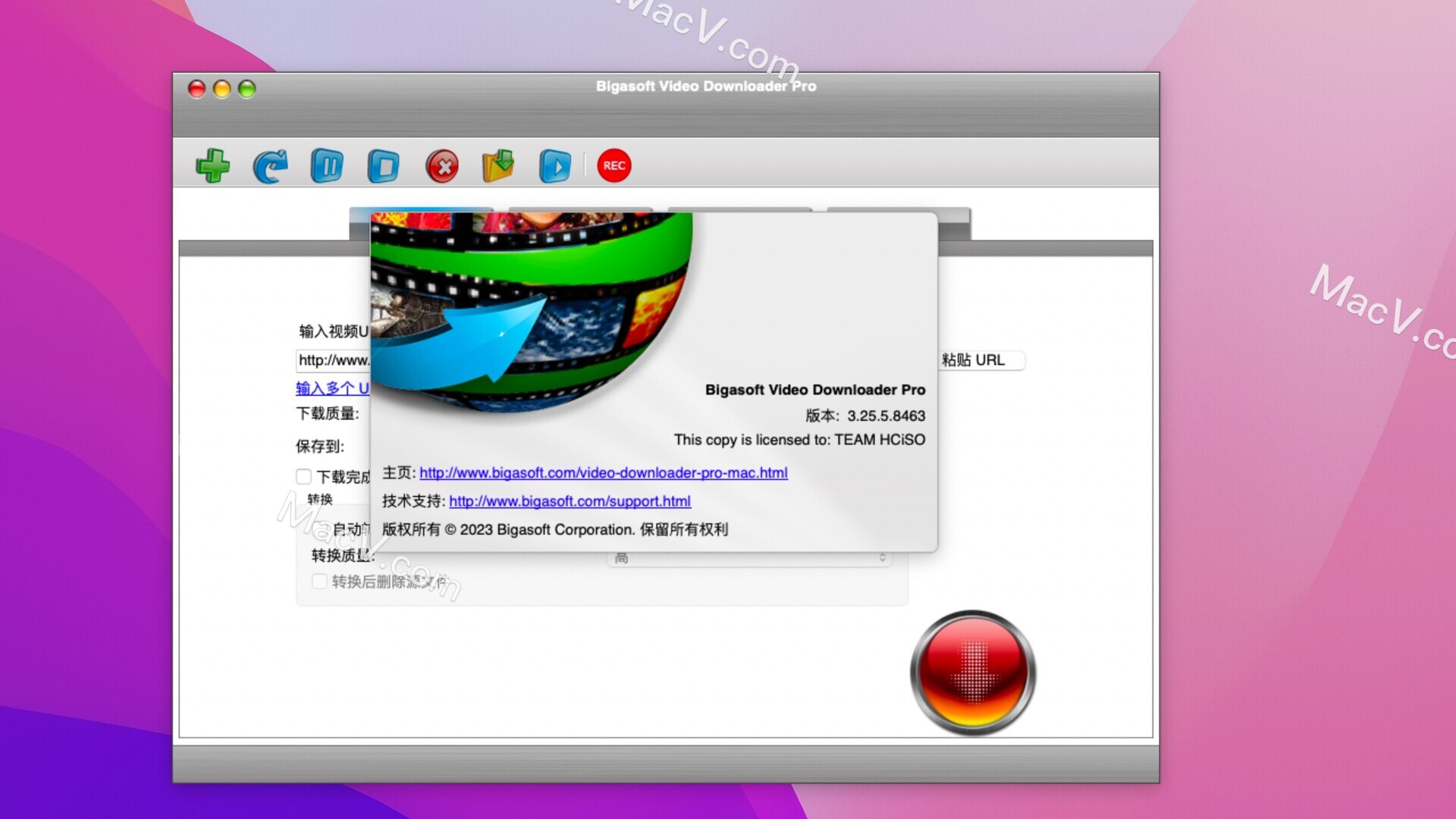1456x819 pixels.
Task: Start recording with the red REC button
Action: pos(614,165)
